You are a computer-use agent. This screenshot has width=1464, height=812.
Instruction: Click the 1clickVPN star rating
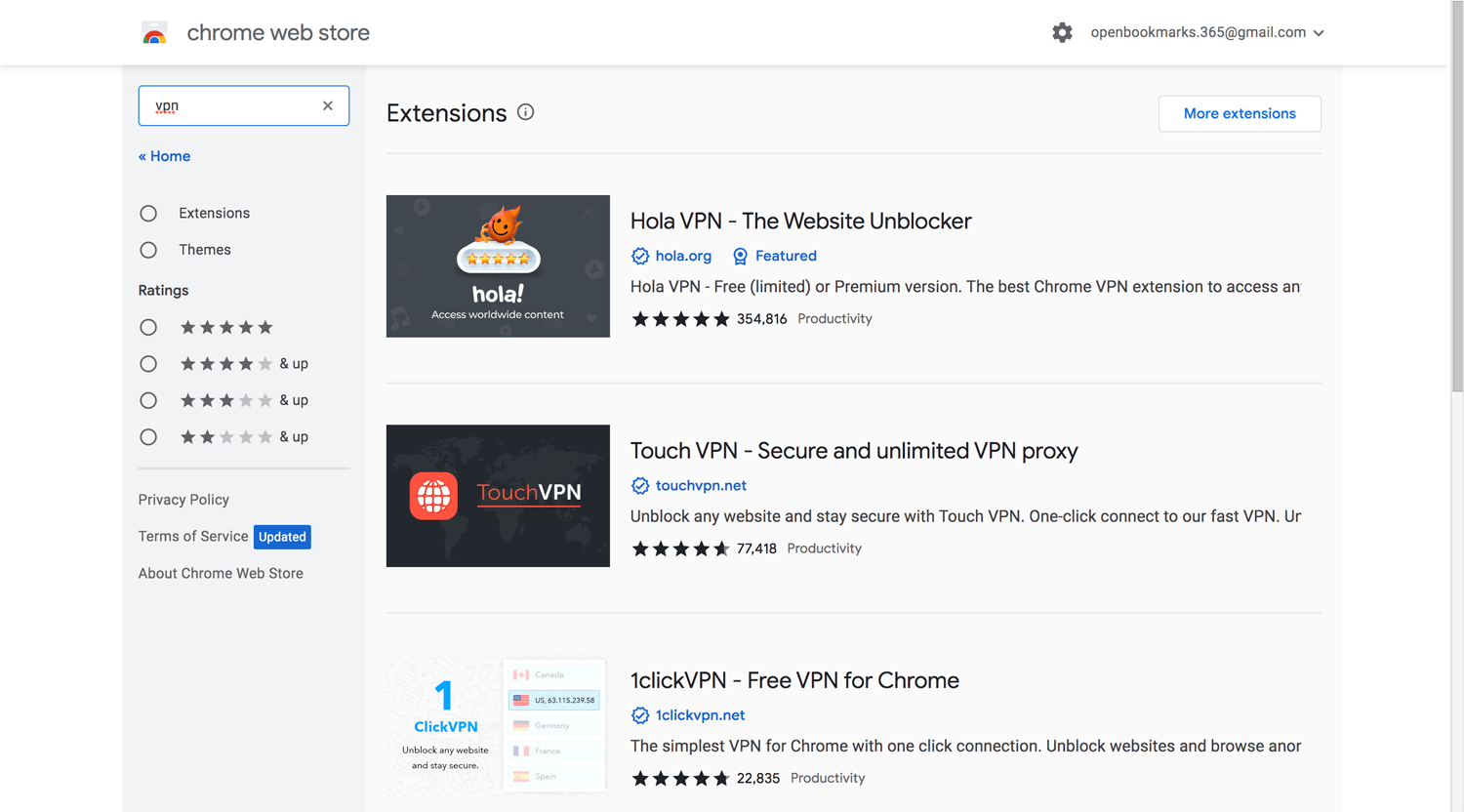tap(680, 778)
